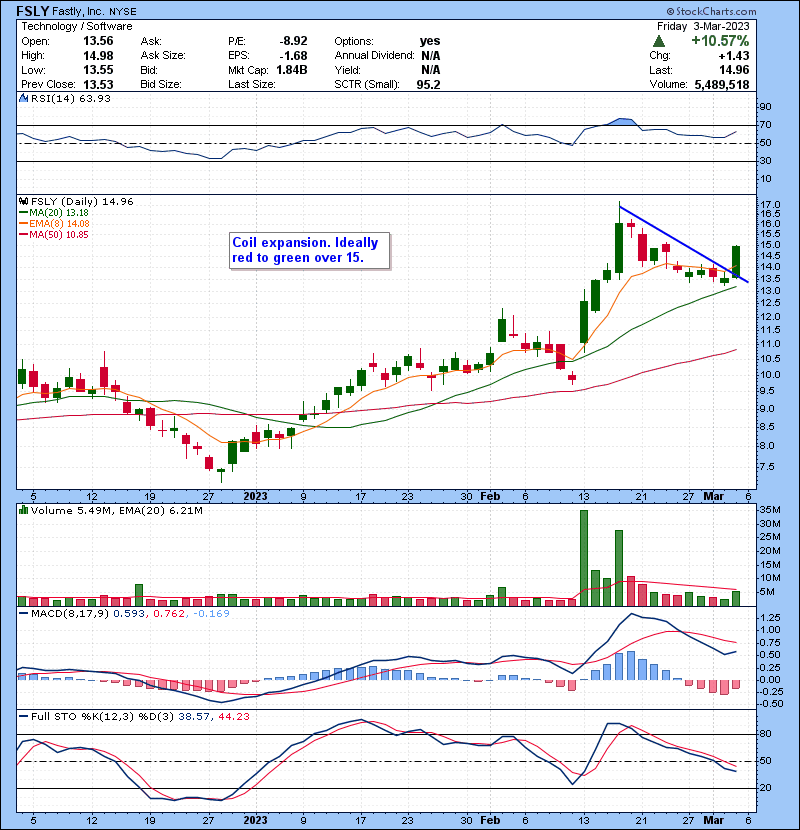Click the Technology / Software sector text
The width and height of the screenshot is (800, 830).
pos(77,26)
